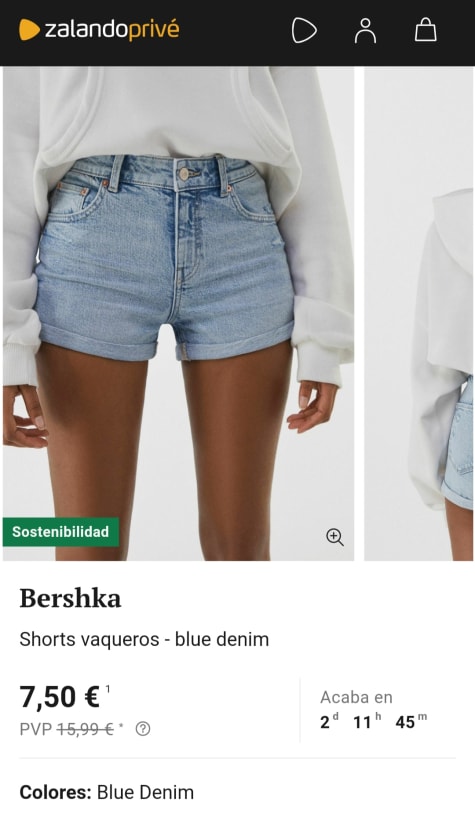Tap the footnote 1 marker beside the price
The height and width of the screenshot is (818, 475).
click(x=108, y=689)
